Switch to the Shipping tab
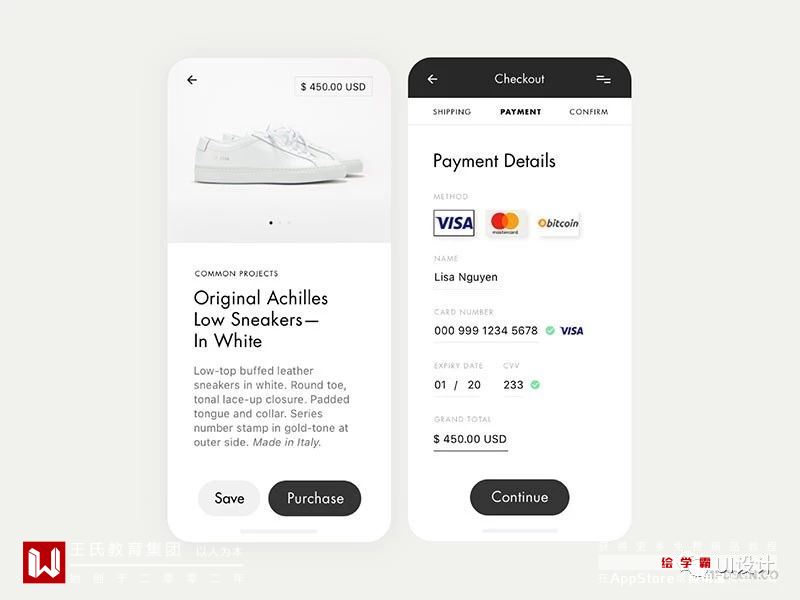 coord(452,112)
